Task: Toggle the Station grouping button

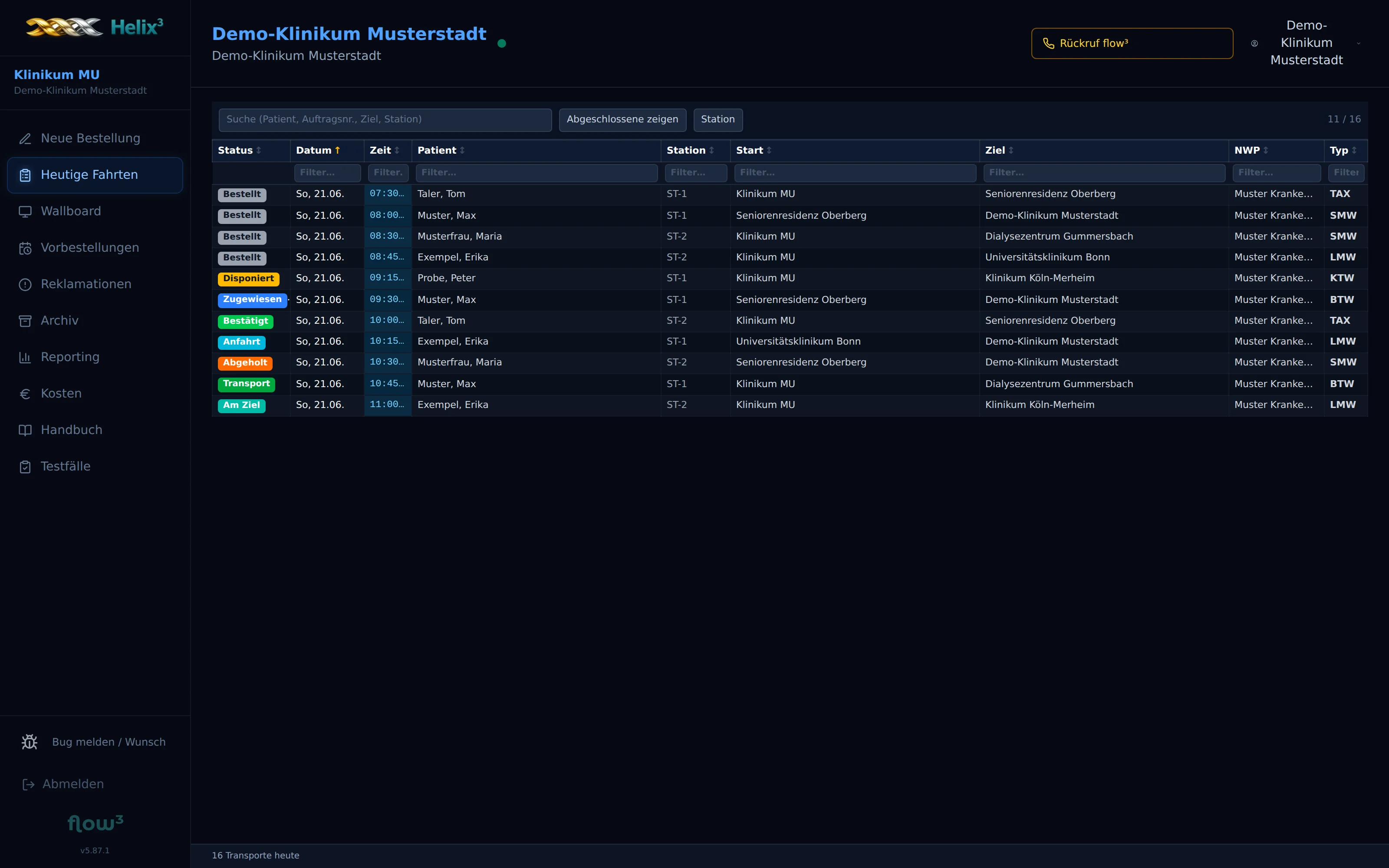Action: 718,119
